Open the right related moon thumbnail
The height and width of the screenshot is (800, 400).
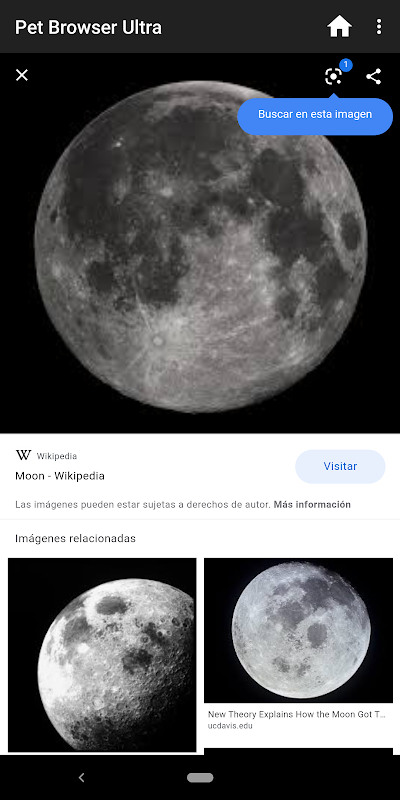pyautogui.click(x=298, y=630)
